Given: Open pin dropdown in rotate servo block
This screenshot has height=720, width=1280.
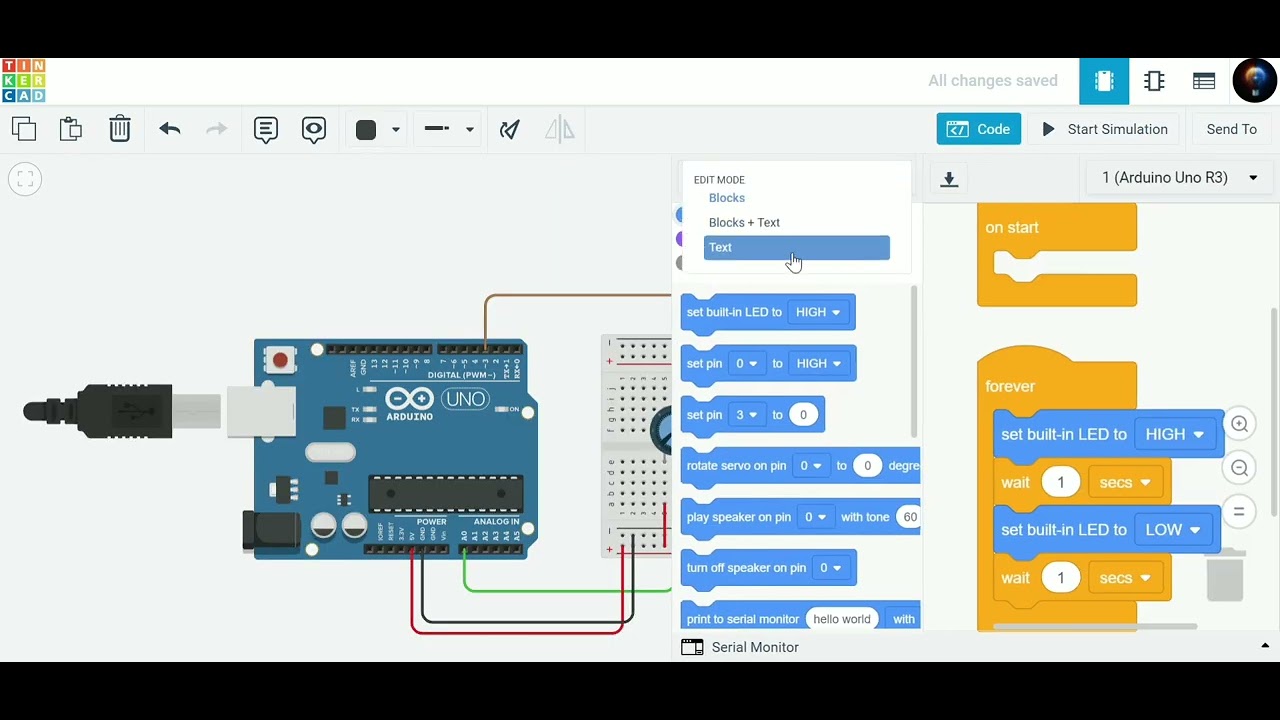Looking at the screenshot, I should (x=811, y=466).
